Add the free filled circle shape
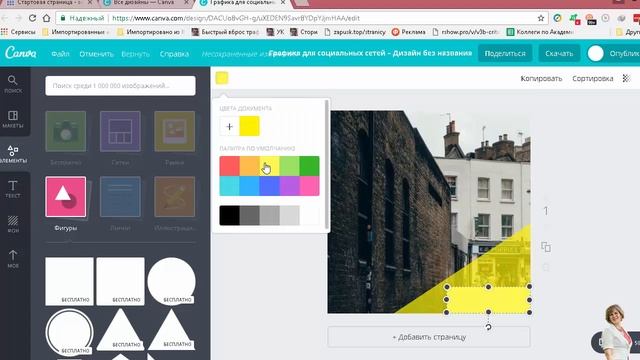 171,281
